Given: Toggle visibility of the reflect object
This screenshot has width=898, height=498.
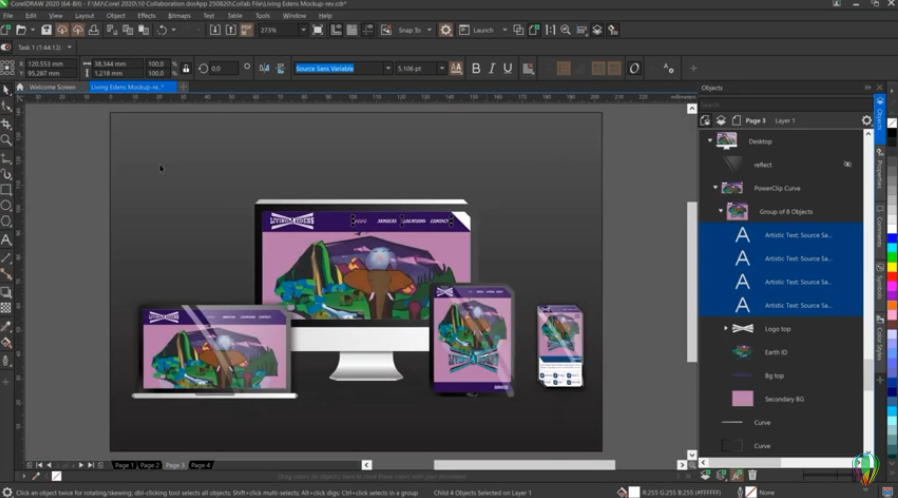Looking at the screenshot, I should tap(848, 164).
